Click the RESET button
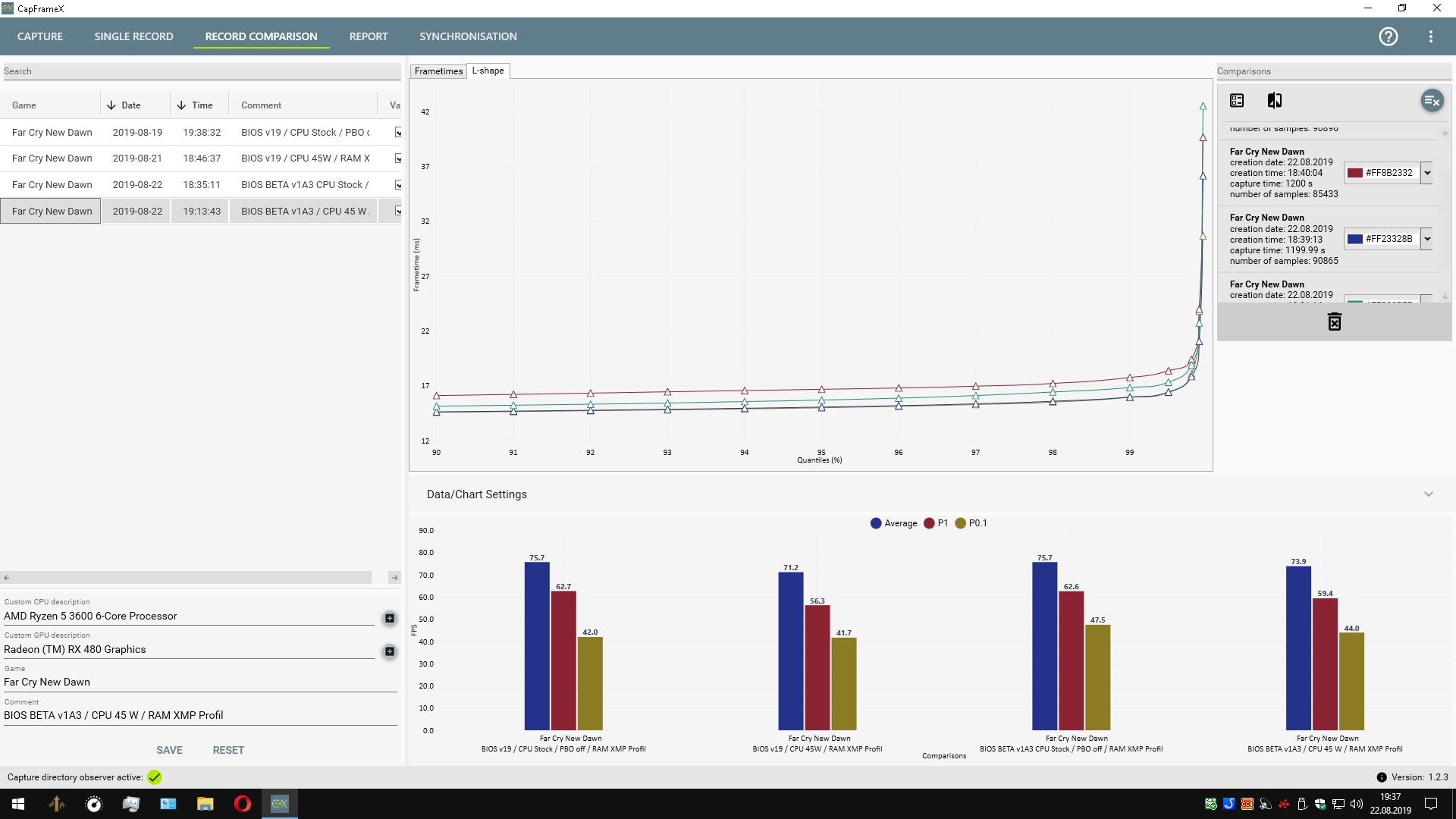1456x819 pixels. 228,750
